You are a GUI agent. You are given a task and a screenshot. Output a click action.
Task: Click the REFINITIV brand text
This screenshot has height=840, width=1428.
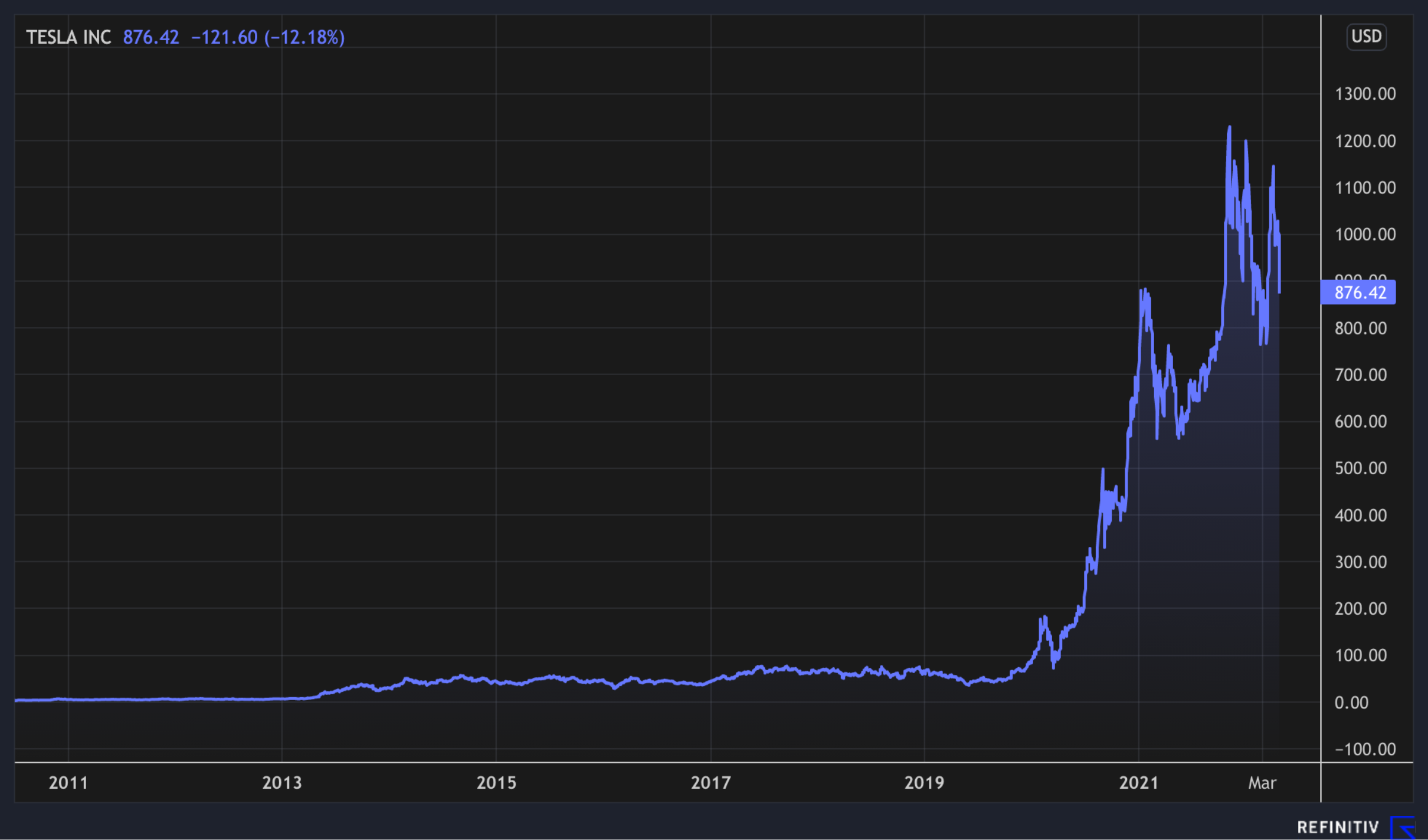pos(1338,828)
